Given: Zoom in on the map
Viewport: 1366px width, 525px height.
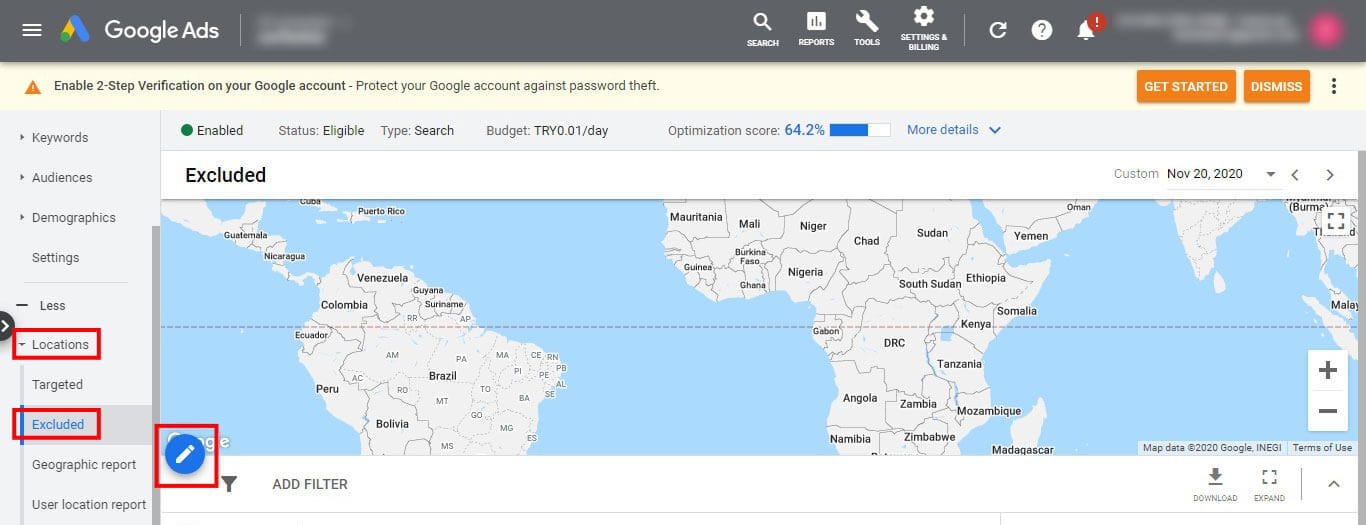Looking at the screenshot, I should pyautogui.click(x=1327, y=371).
